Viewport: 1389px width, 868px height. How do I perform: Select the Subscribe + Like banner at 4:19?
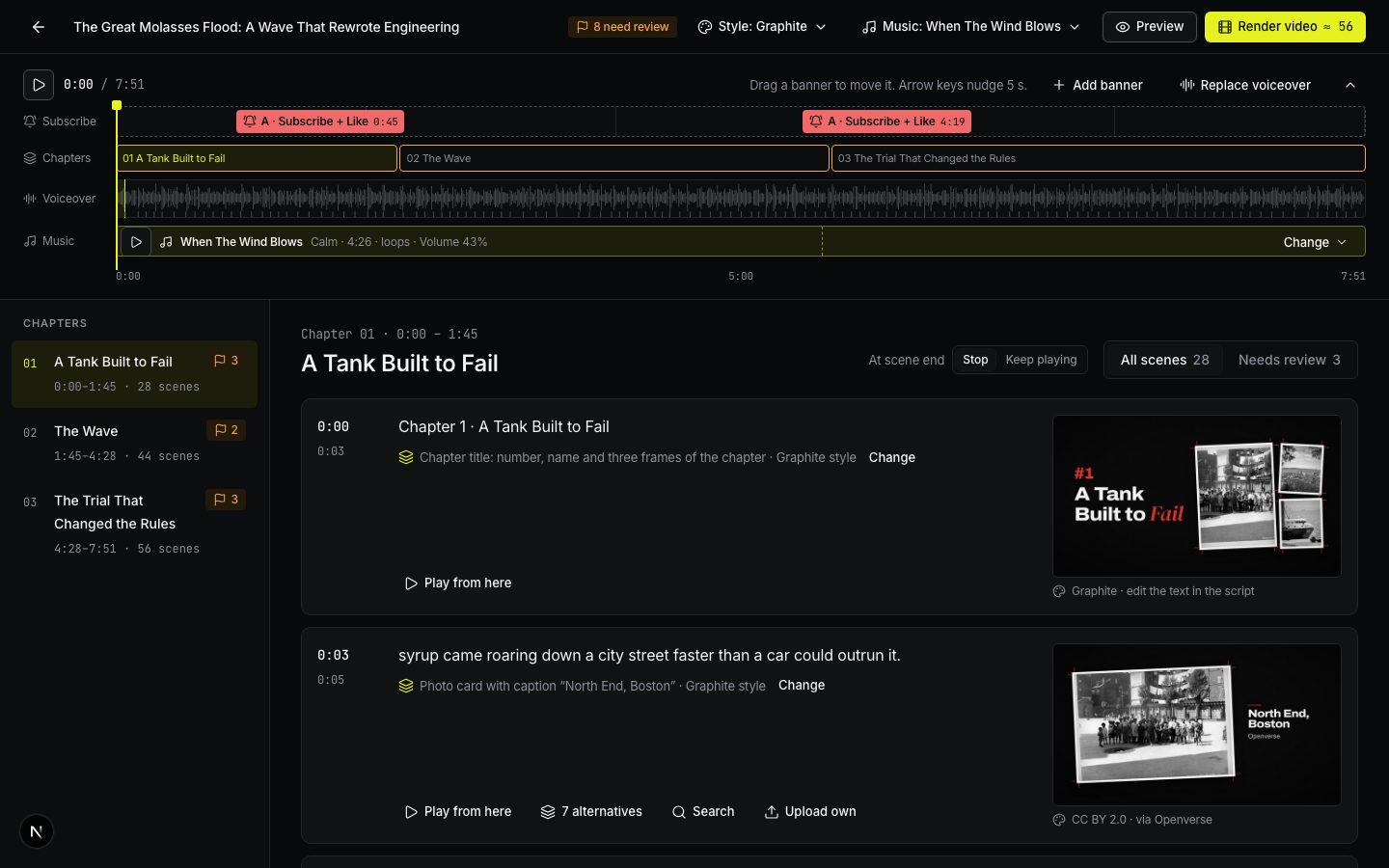[x=886, y=122]
